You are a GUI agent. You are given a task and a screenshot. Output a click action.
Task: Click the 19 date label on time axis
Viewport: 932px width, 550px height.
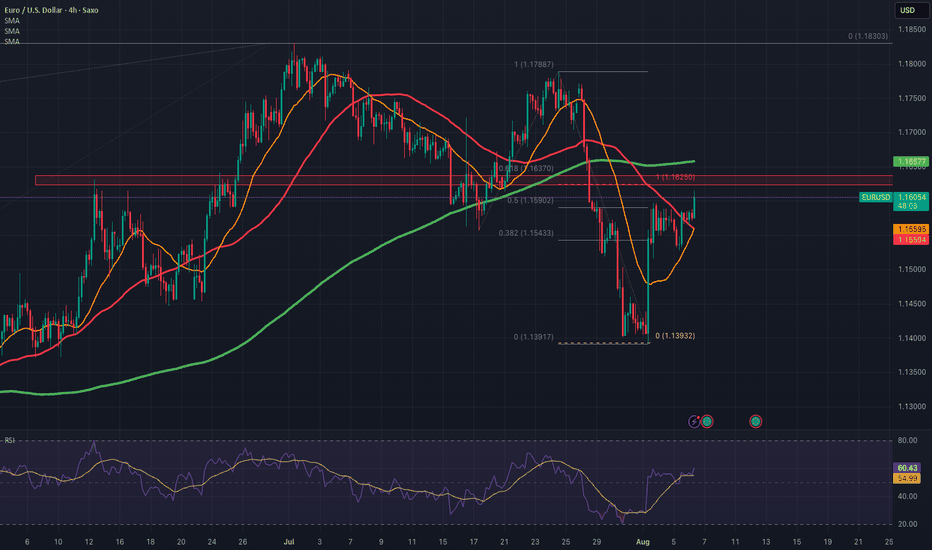[827, 542]
